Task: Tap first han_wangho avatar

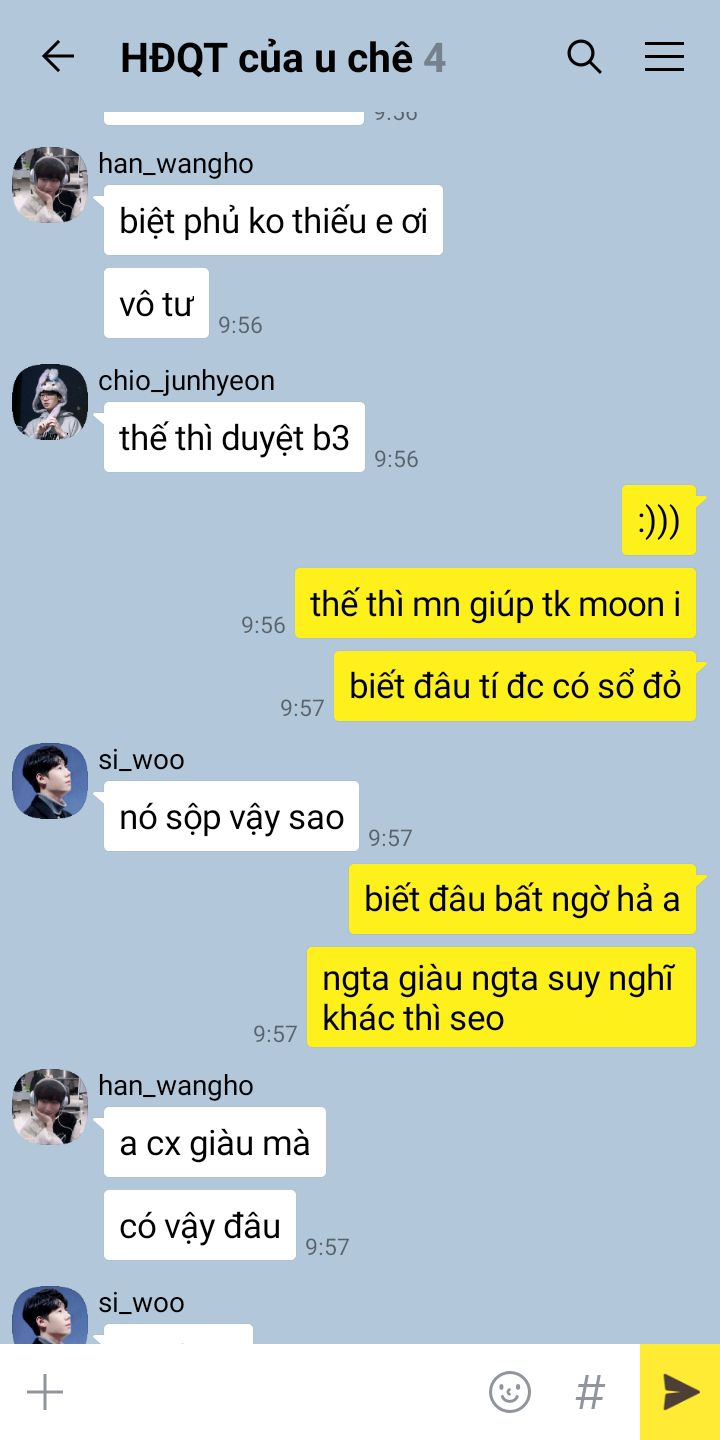Action: point(50,185)
